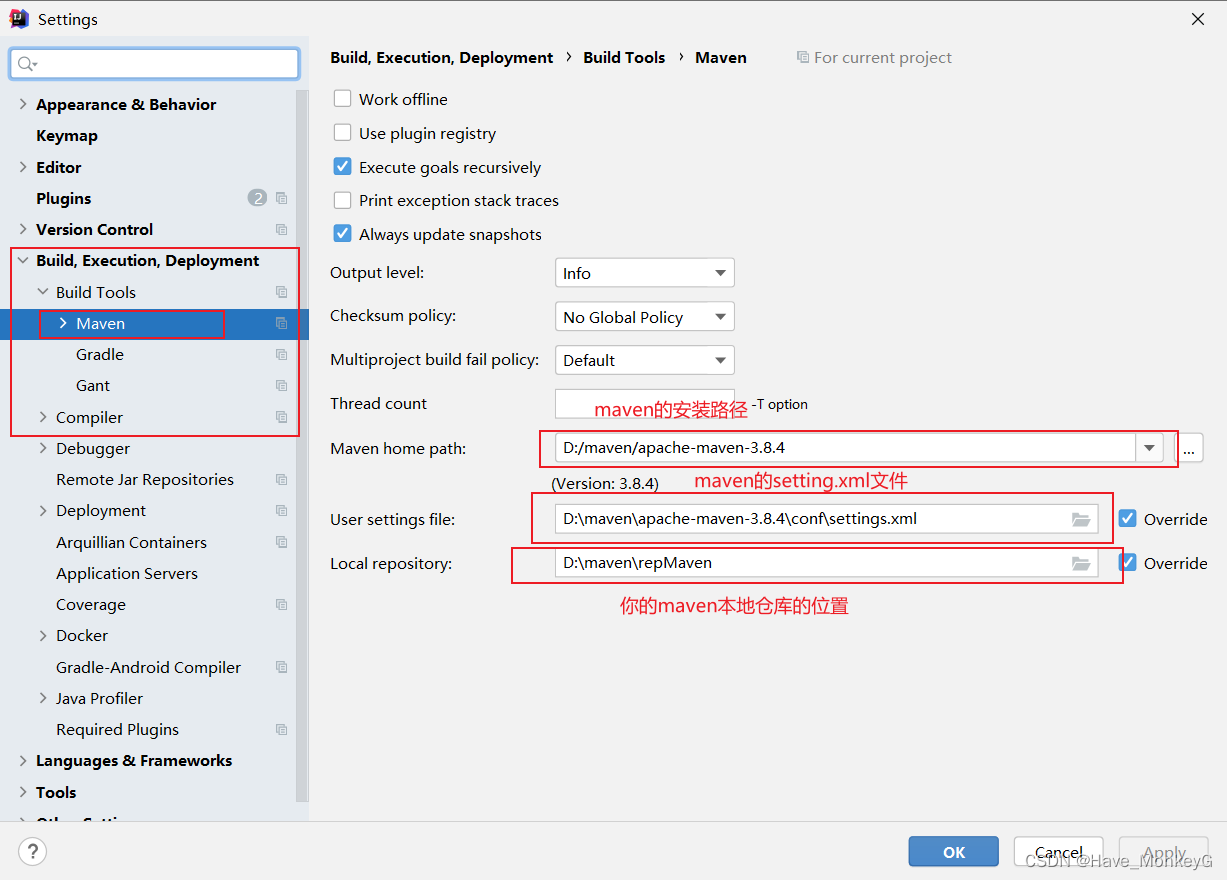The image size is (1227, 880).
Task: Select Gradle under Build Tools
Action: [x=100, y=354]
